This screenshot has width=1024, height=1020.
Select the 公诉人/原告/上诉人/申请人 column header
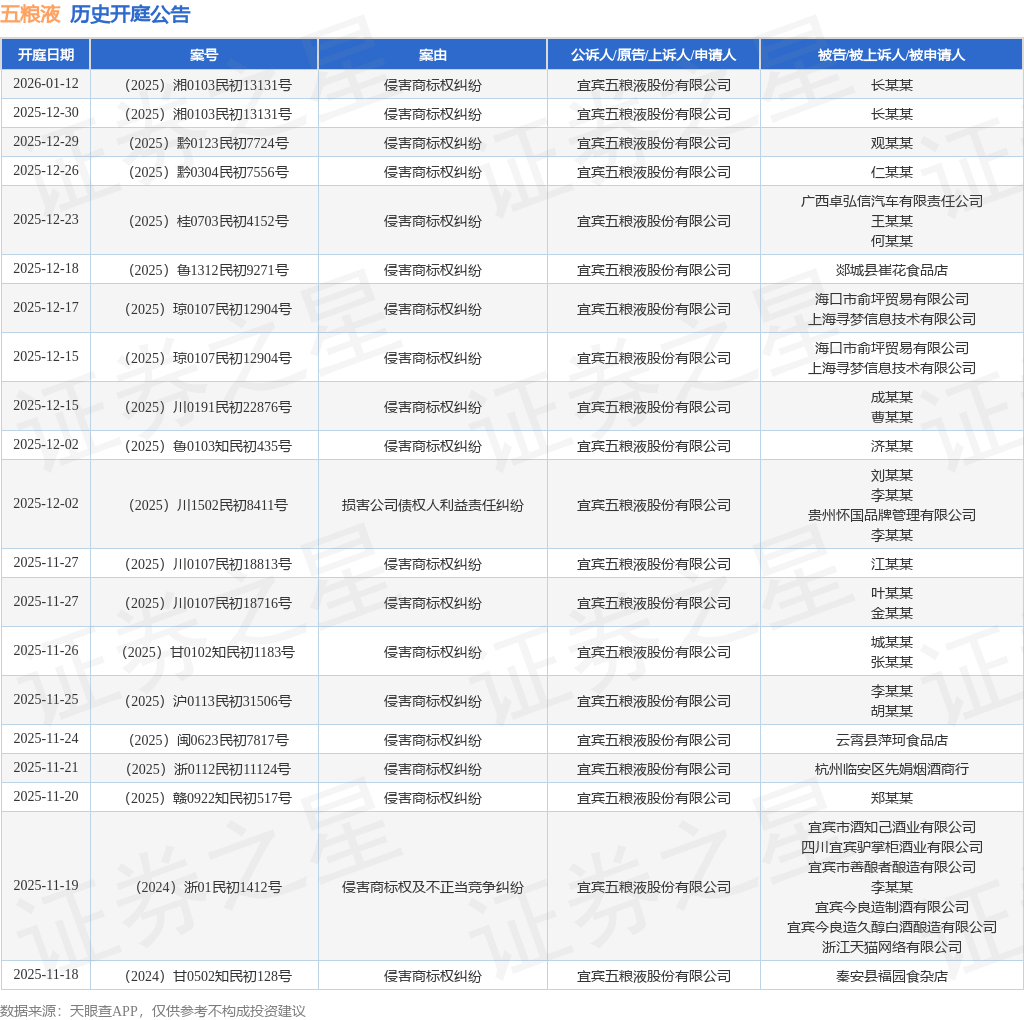point(654,55)
